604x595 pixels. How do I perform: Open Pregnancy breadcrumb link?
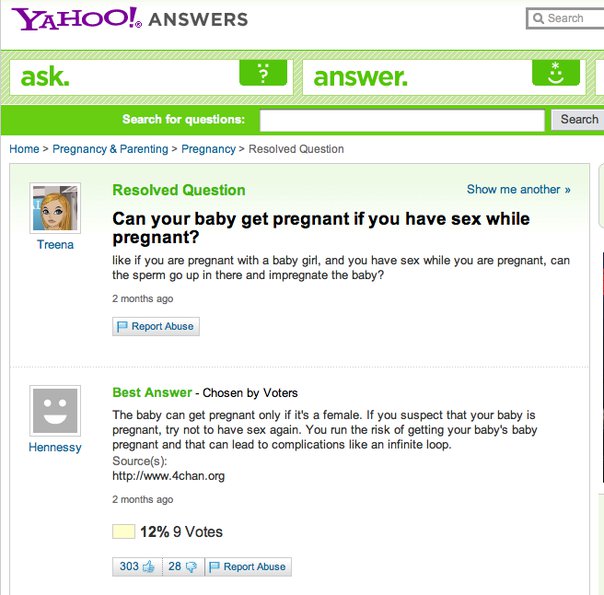click(208, 149)
